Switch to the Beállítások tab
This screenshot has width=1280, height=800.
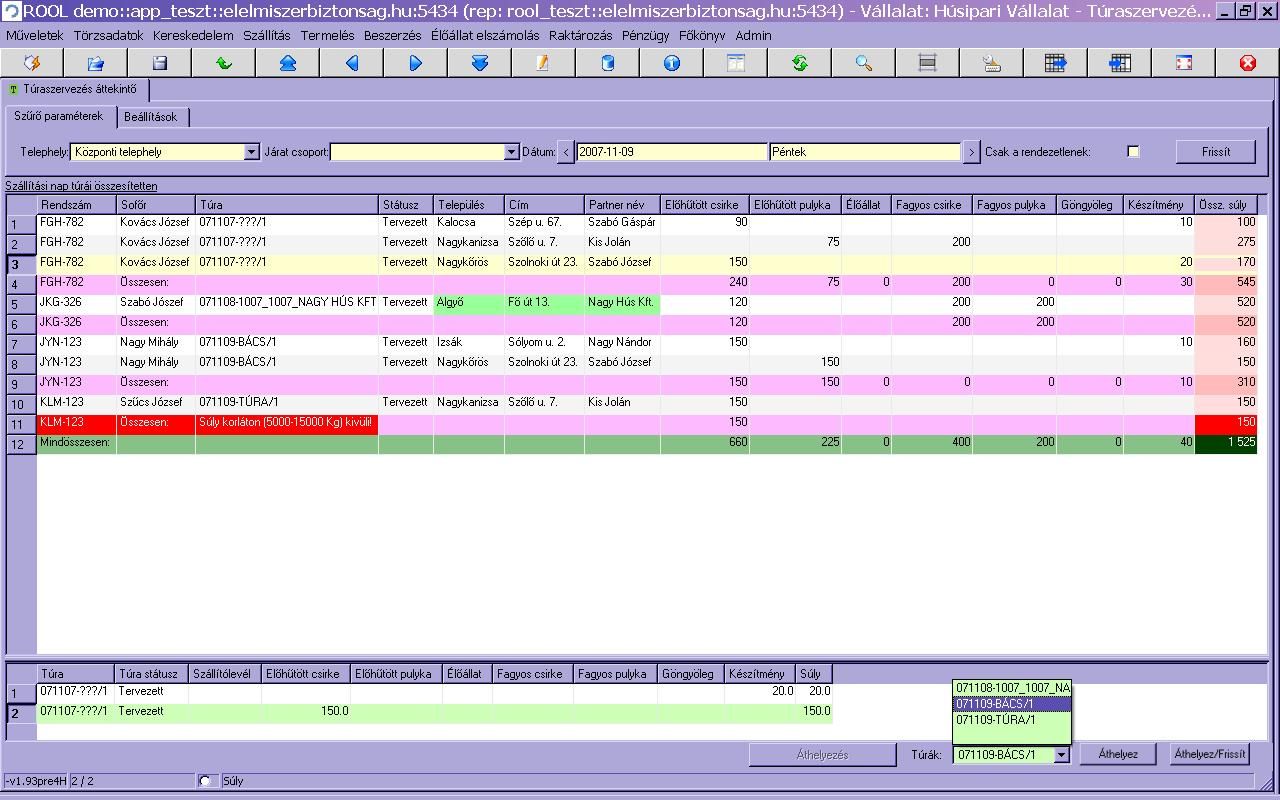tap(151, 117)
